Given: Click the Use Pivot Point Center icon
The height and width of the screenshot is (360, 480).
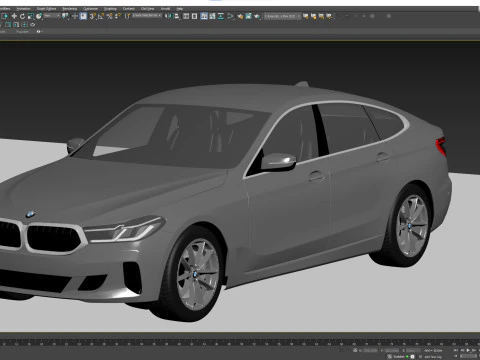Looking at the screenshot, I should [x=65, y=16].
